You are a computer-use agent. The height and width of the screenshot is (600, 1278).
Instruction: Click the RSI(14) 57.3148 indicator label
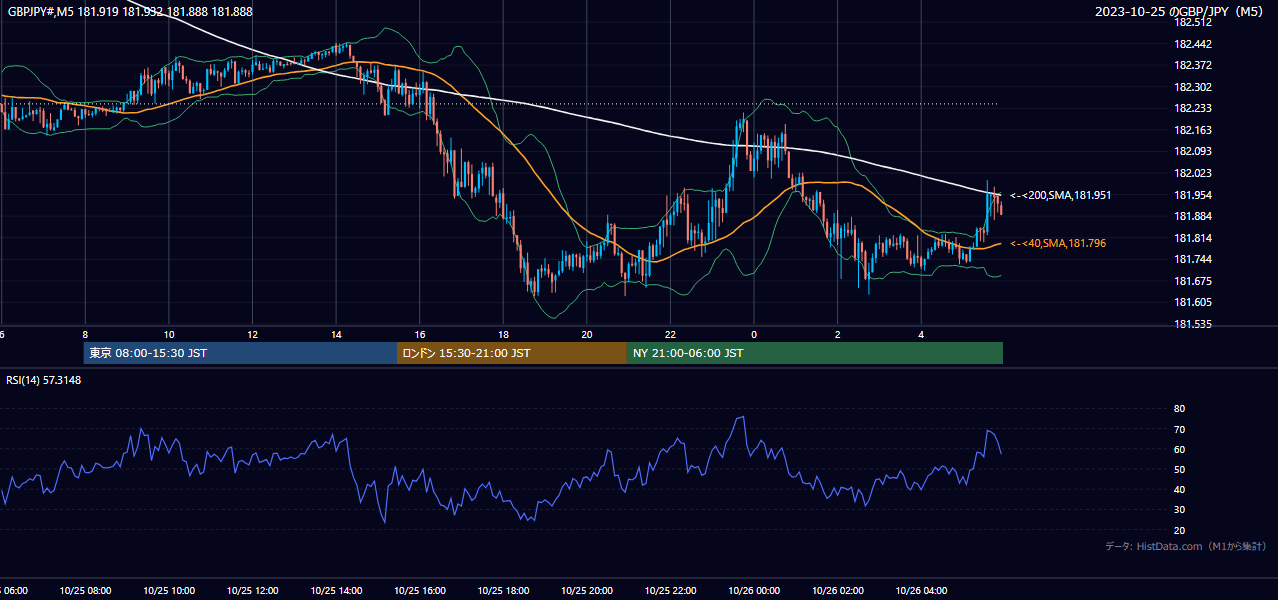(44, 380)
